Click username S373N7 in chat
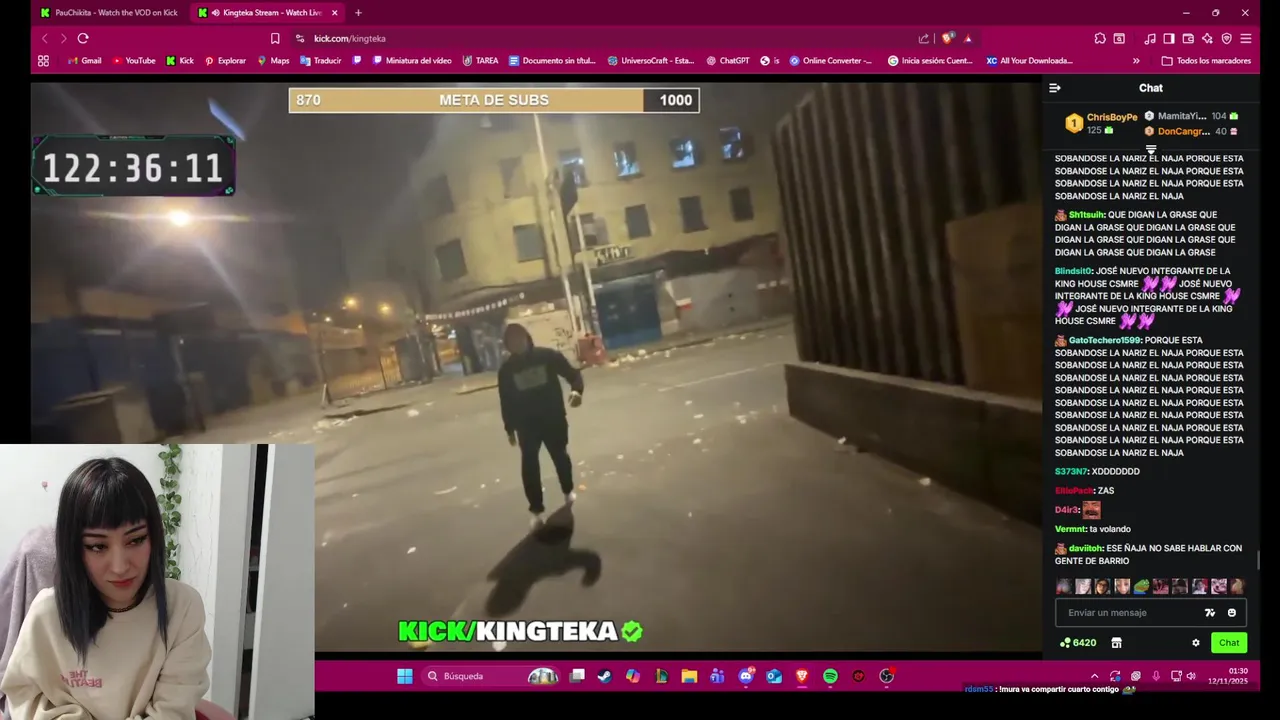 pos(1071,471)
